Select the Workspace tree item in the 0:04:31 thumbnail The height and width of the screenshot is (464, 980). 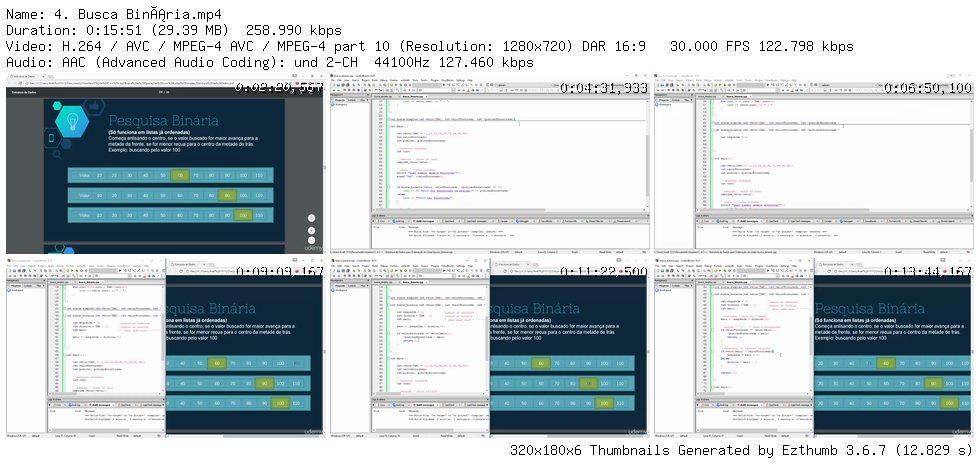click(340, 104)
